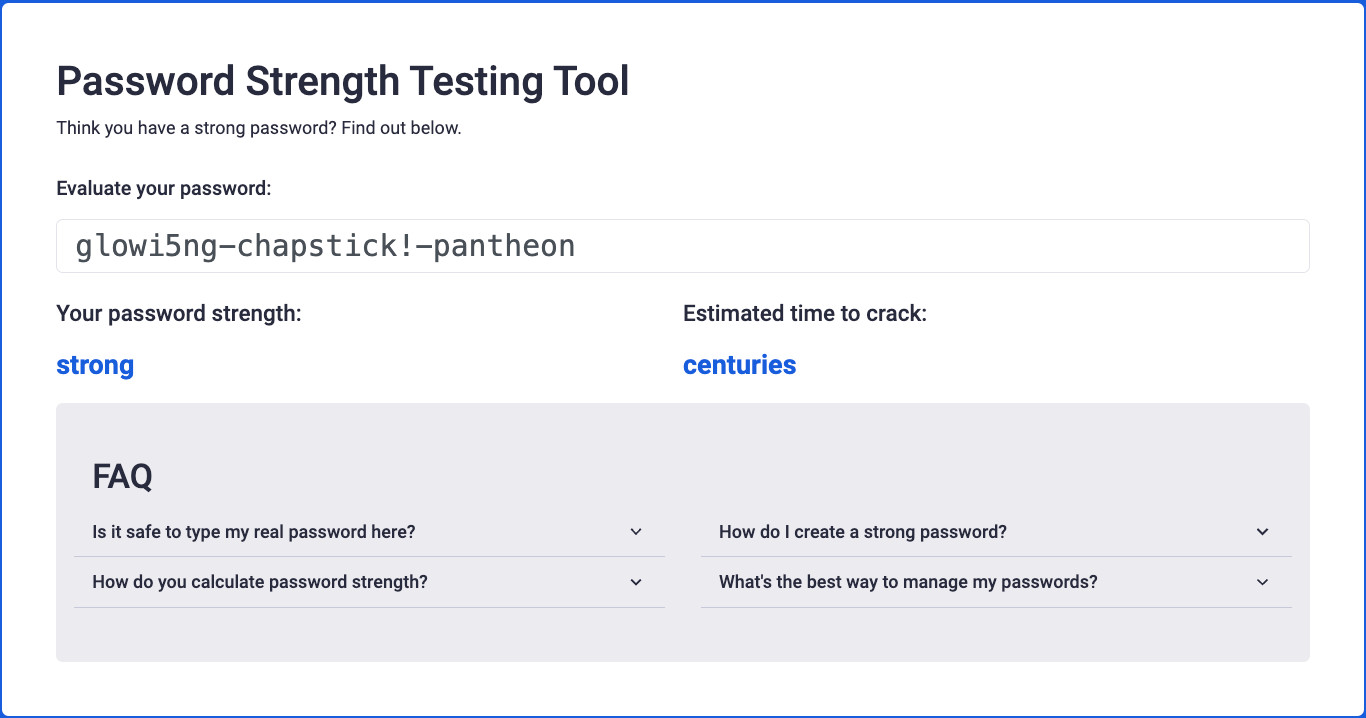Click the 'Your password strength:' label
The height and width of the screenshot is (718, 1366).
pos(179,313)
